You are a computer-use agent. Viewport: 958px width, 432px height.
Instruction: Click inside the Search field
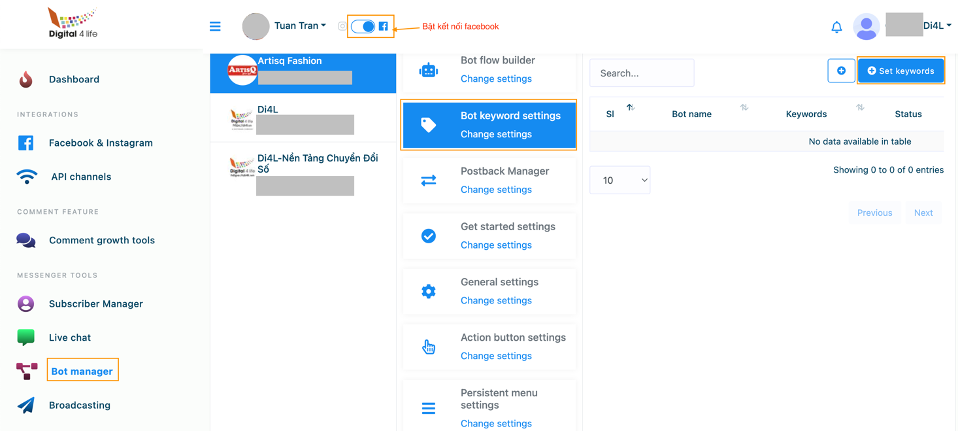pyautogui.click(x=641, y=73)
